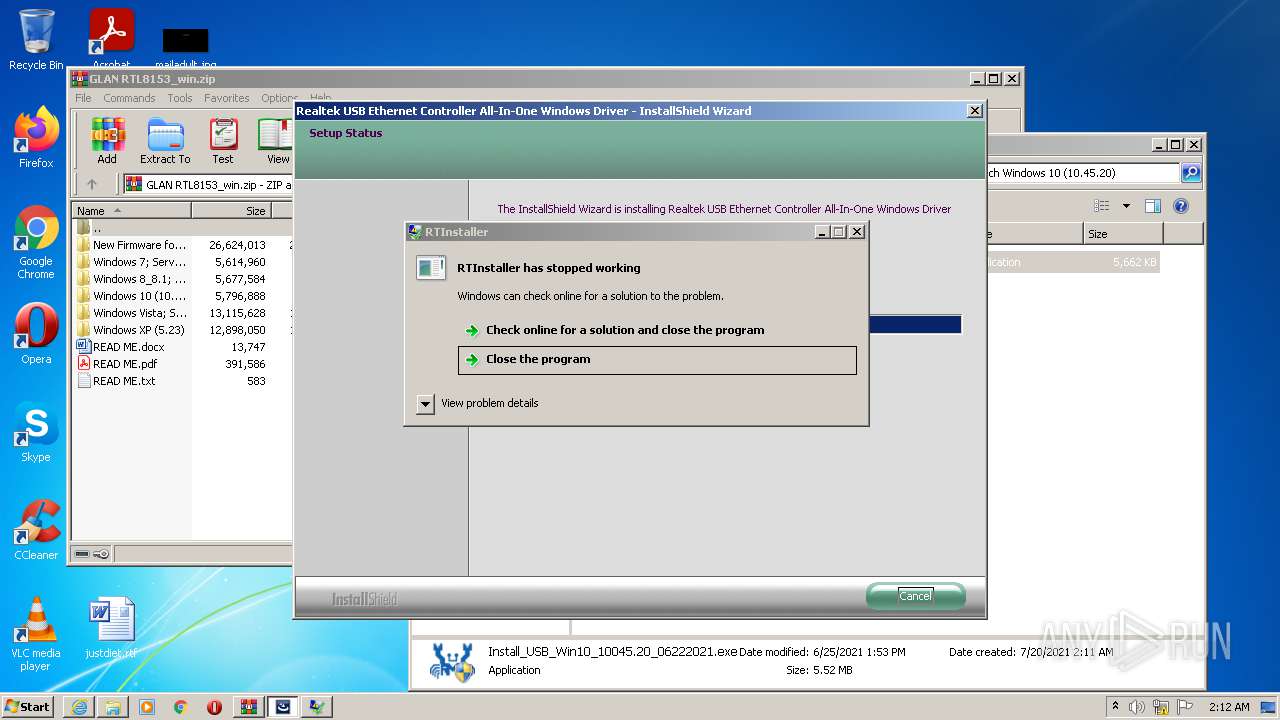Open VLC media player desktop shortcut

(36, 634)
